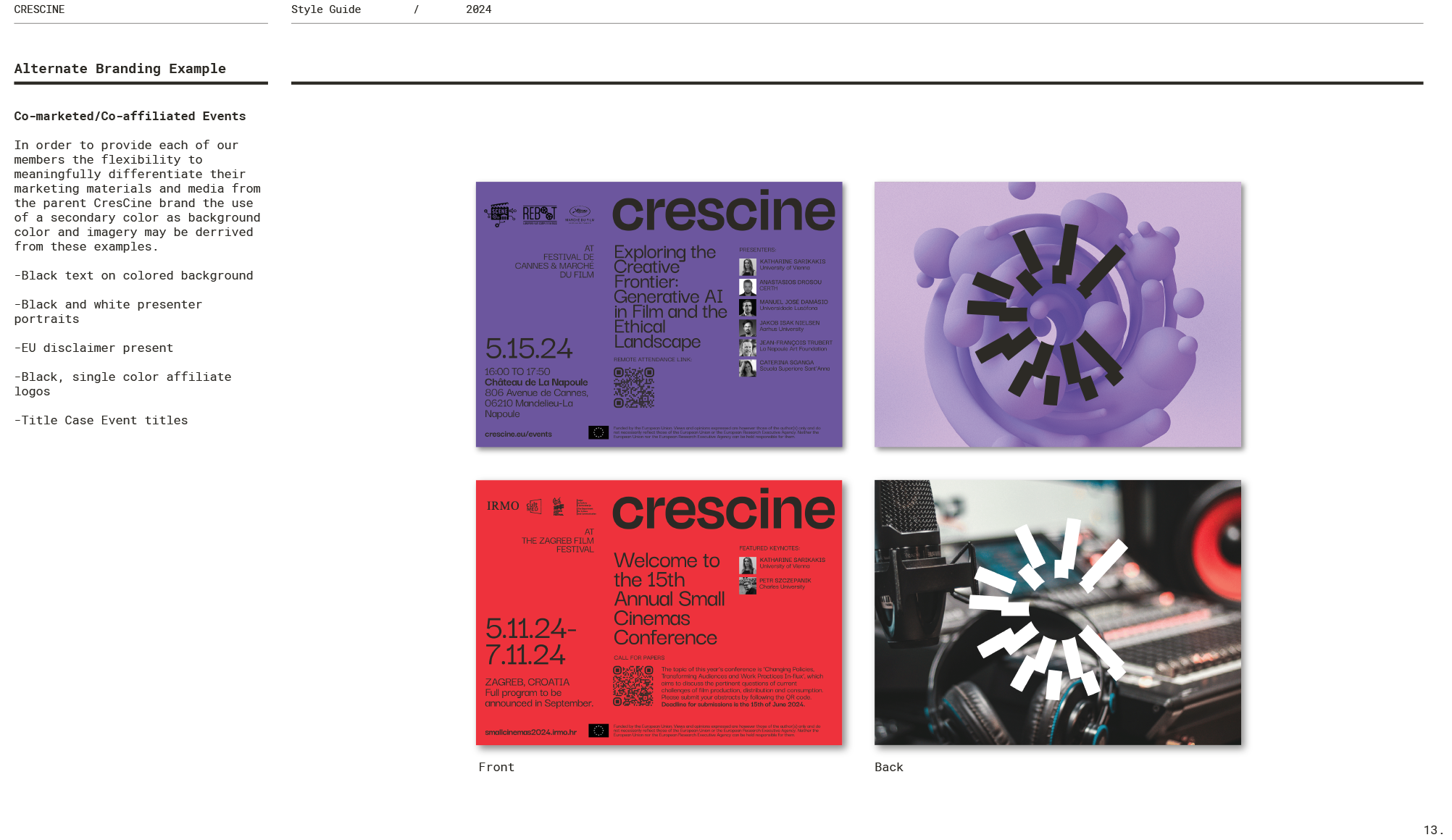Click the EU flag on purple poster

[x=598, y=432]
